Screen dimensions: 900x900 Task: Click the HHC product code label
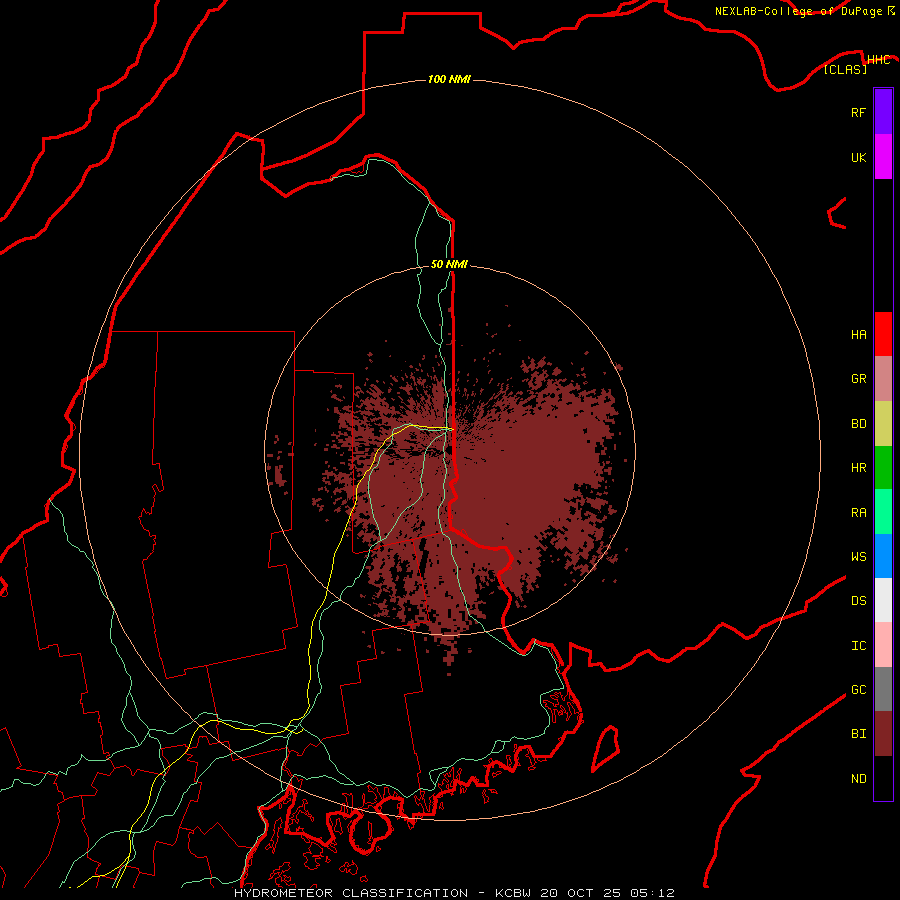[x=878, y=60]
